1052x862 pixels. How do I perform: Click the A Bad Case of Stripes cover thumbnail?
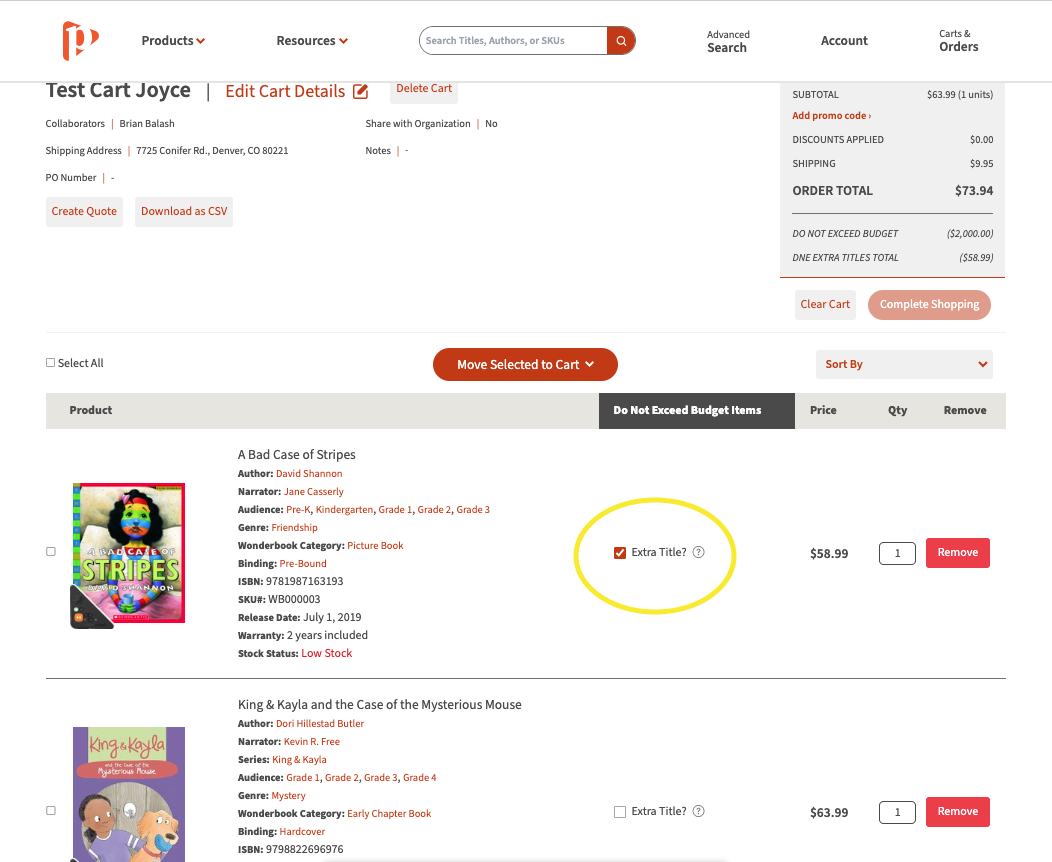click(128, 555)
